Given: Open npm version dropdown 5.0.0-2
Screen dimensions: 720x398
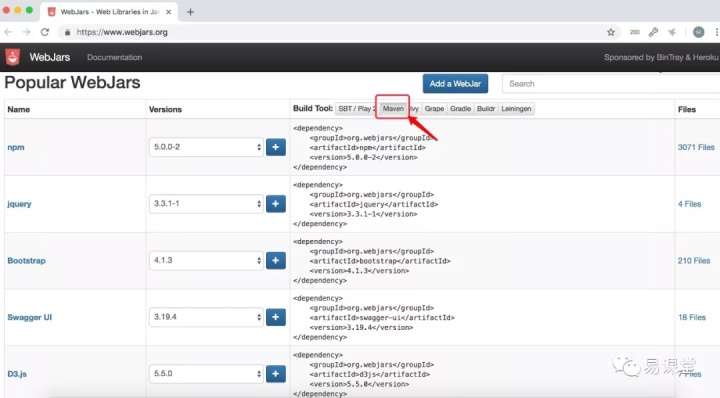Looking at the screenshot, I should (x=206, y=147).
